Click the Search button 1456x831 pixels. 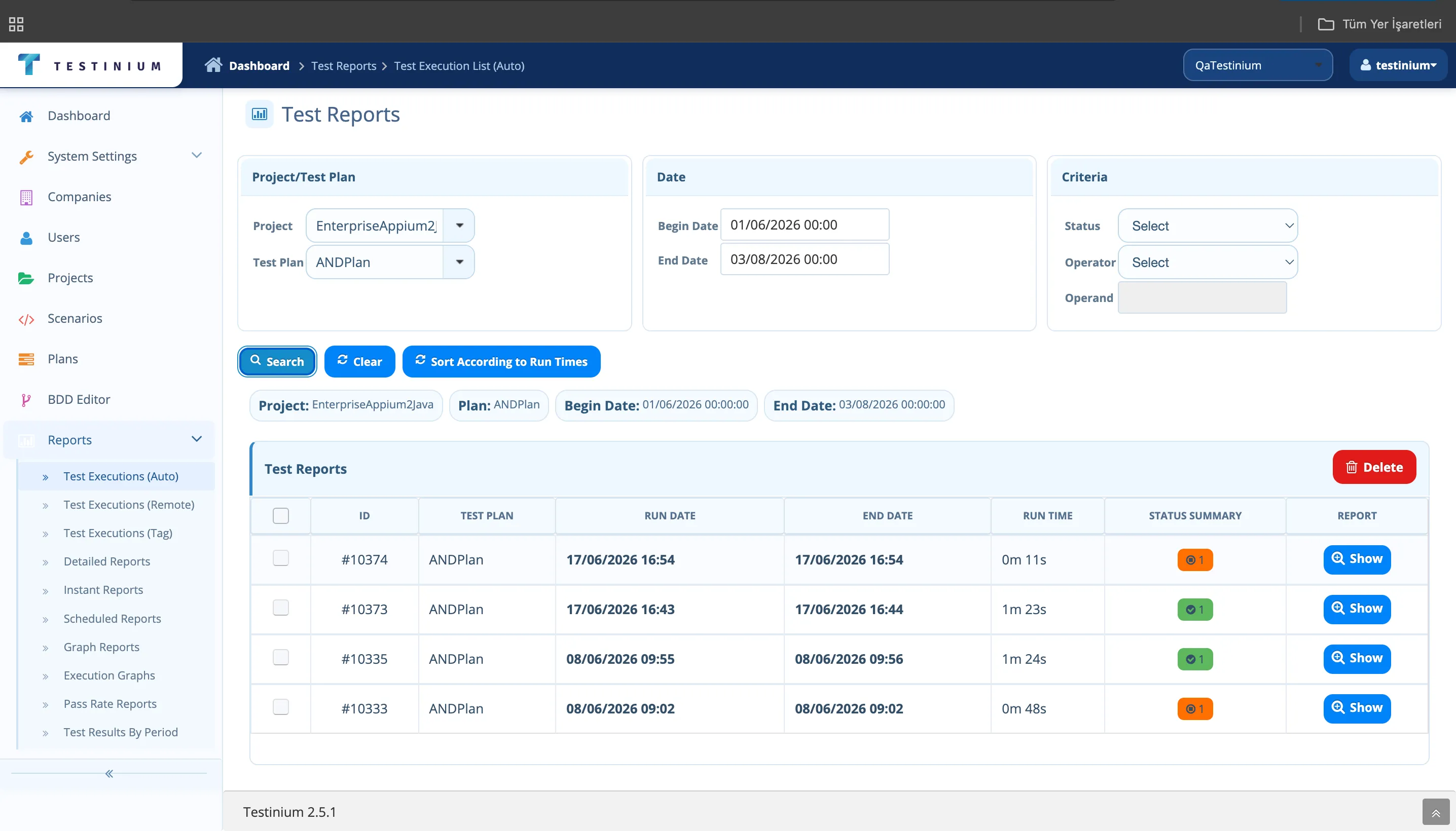tap(277, 361)
